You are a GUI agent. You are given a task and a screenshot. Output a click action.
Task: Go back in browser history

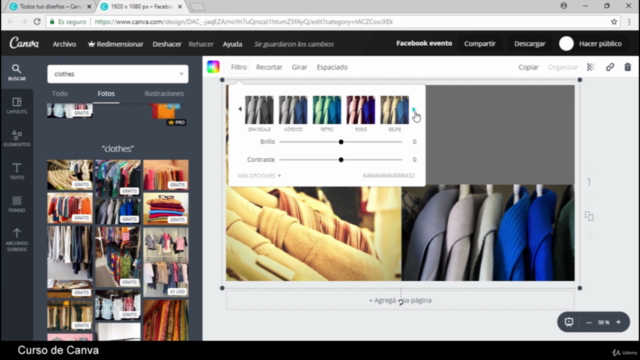(11, 22)
